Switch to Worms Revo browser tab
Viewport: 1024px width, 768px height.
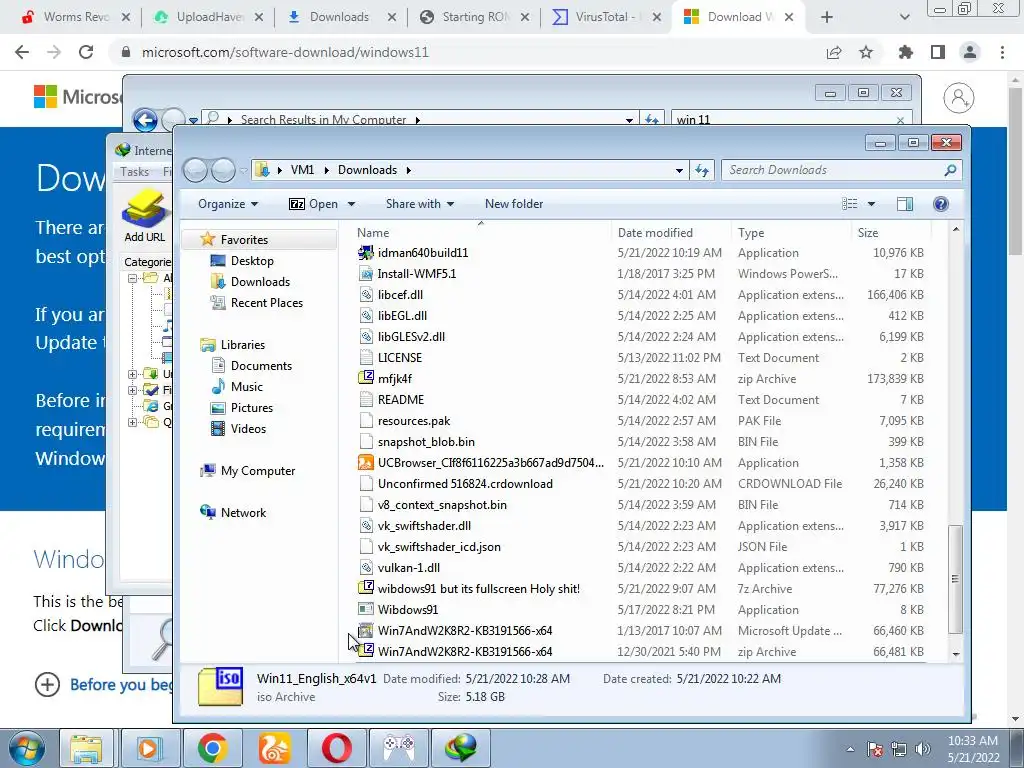[x=76, y=17]
